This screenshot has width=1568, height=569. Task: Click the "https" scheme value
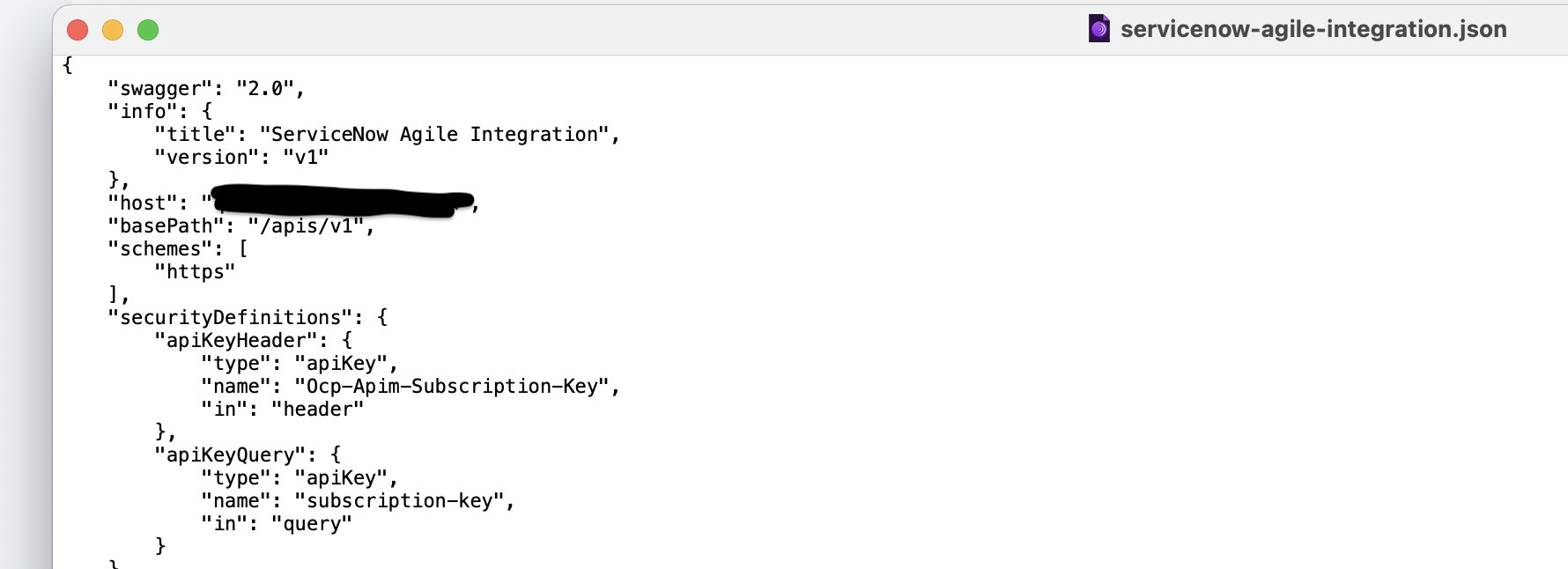(x=195, y=271)
